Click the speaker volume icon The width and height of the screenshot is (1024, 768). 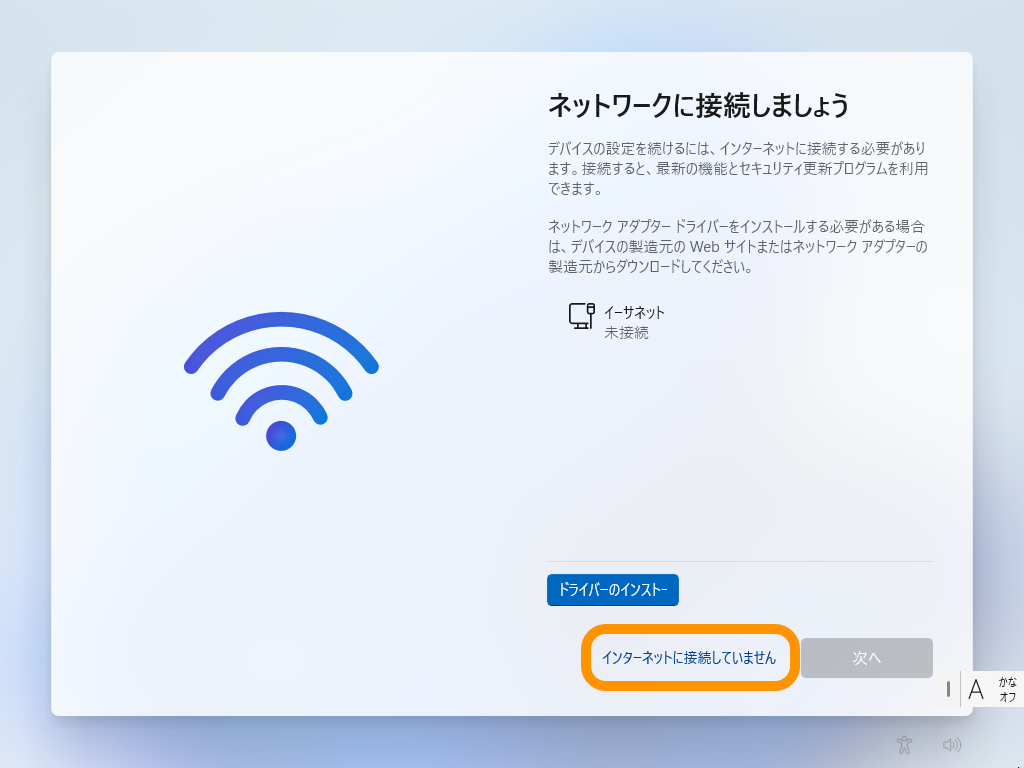point(952,744)
